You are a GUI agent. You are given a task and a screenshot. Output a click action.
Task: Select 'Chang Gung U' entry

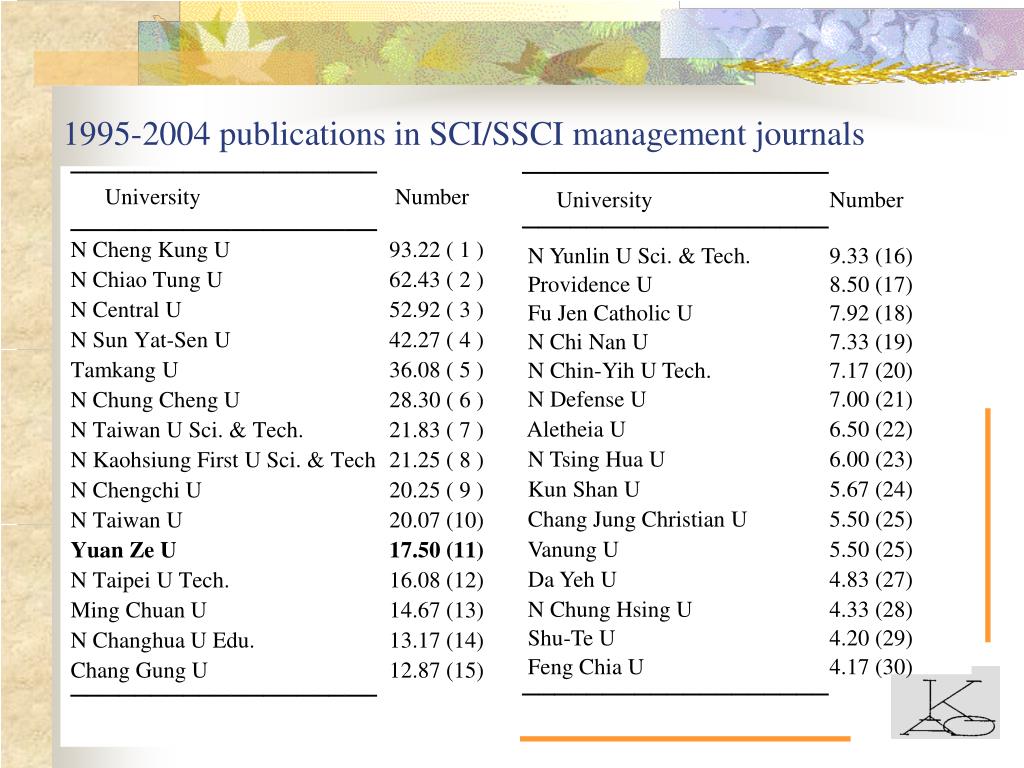[x=139, y=671]
